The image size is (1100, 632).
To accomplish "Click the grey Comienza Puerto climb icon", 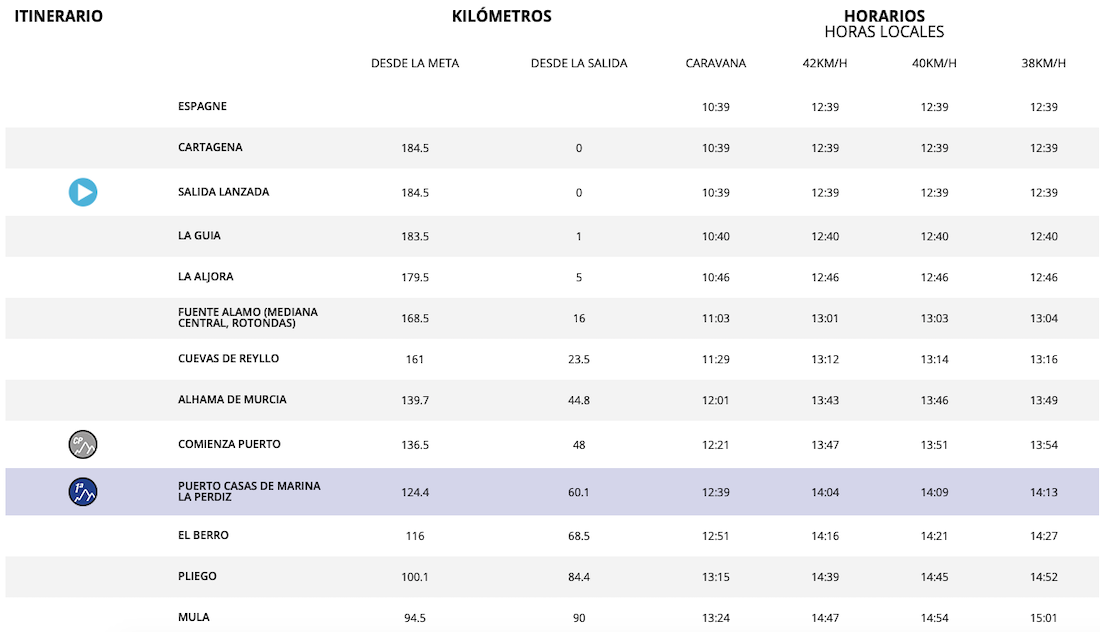I will point(83,444).
